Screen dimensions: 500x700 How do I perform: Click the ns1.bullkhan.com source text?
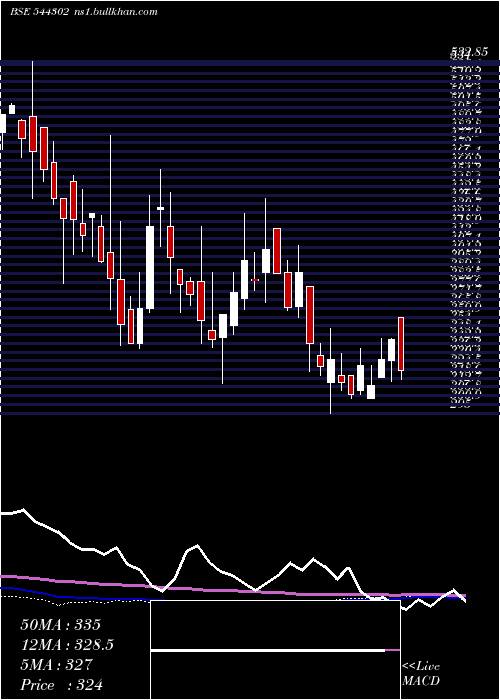(115, 12)
